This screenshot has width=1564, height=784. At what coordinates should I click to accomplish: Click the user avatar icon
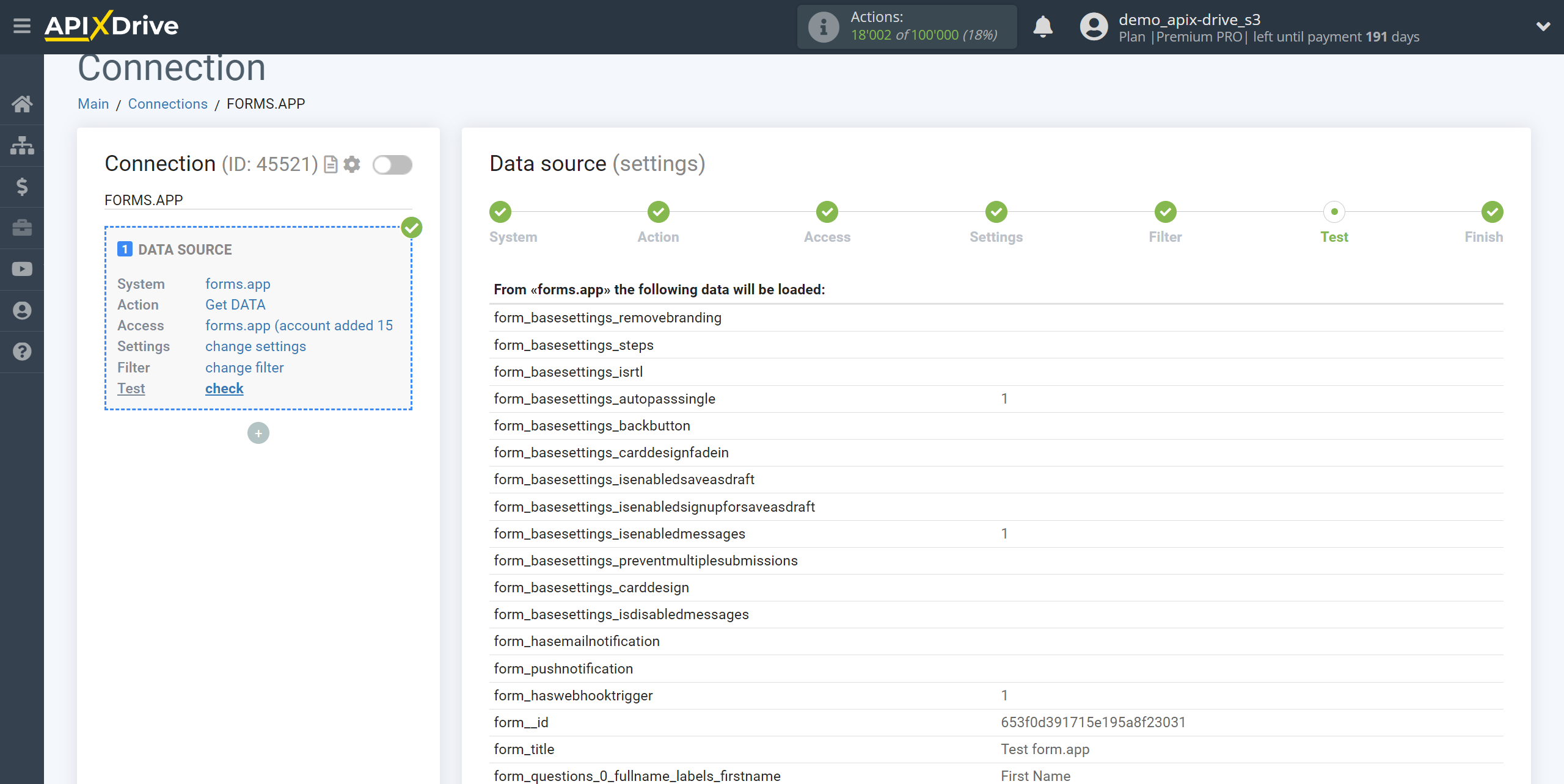coord(1094,27)
